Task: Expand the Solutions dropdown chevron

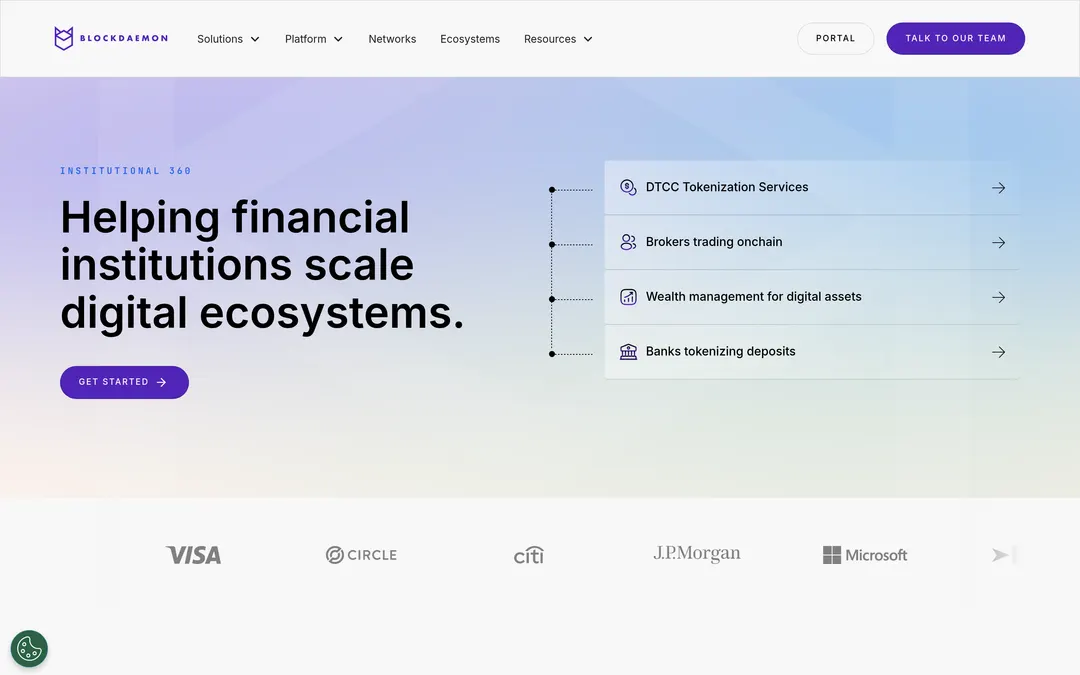Action: 255,39
